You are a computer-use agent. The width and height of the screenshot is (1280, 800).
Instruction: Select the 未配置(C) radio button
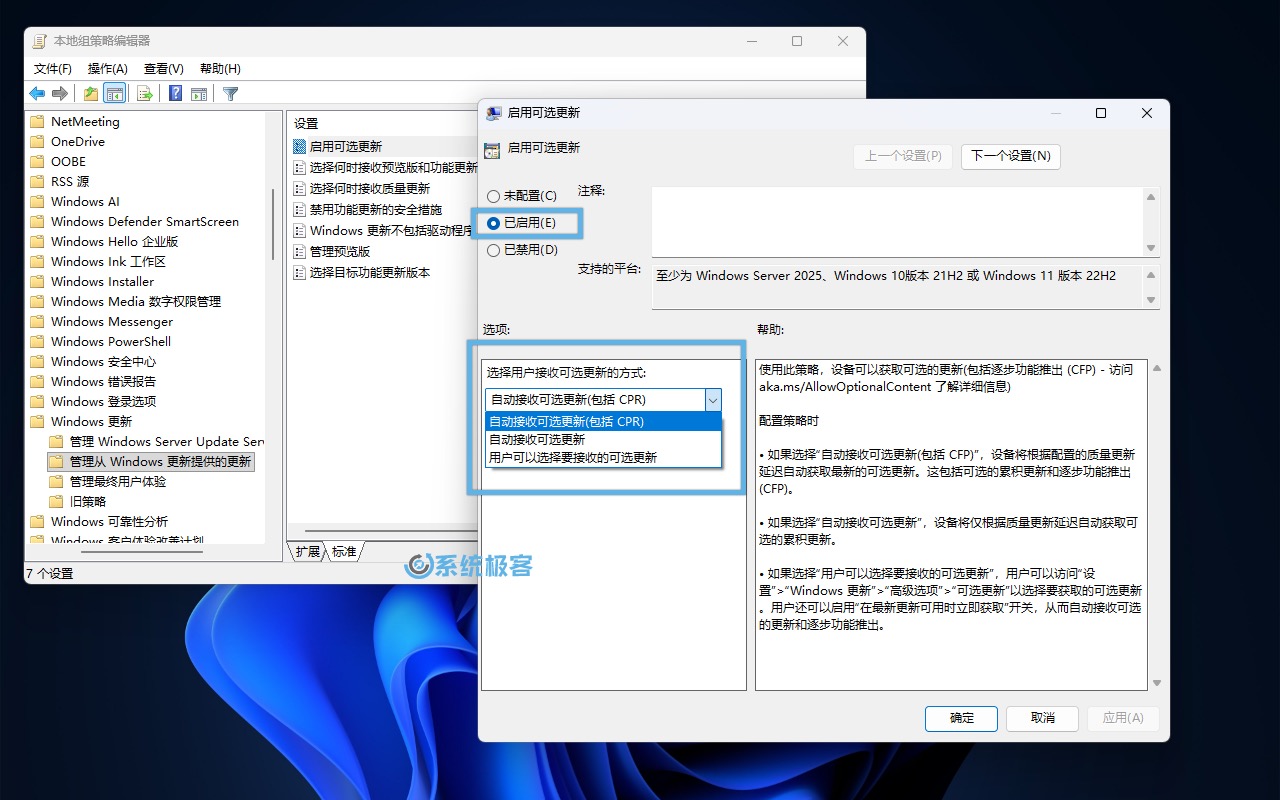click(x=493, y=196)
